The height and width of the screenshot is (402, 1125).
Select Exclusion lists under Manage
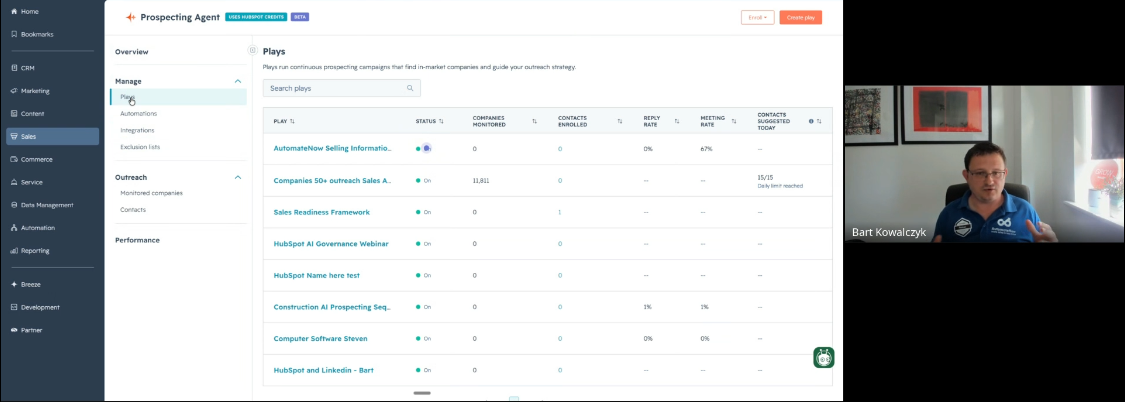pos(140,147)
